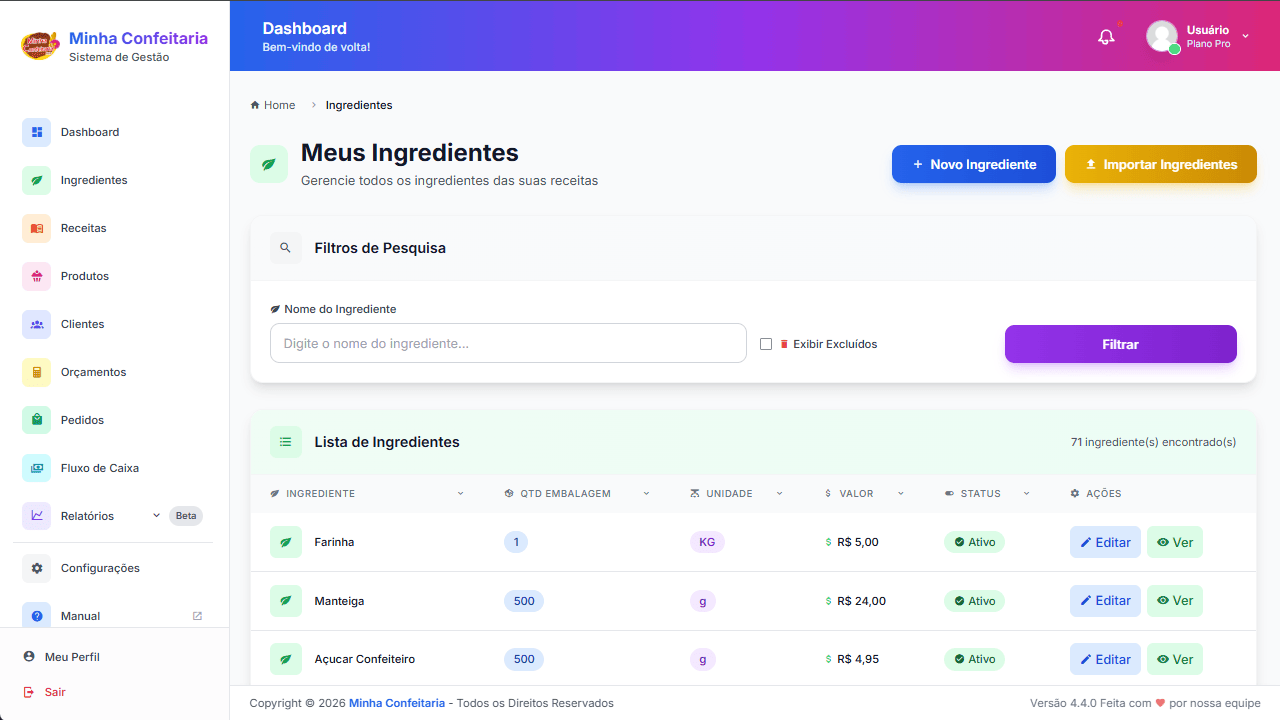
Task: Go to Dashboard in the sidebar
Action: point(90,132)
